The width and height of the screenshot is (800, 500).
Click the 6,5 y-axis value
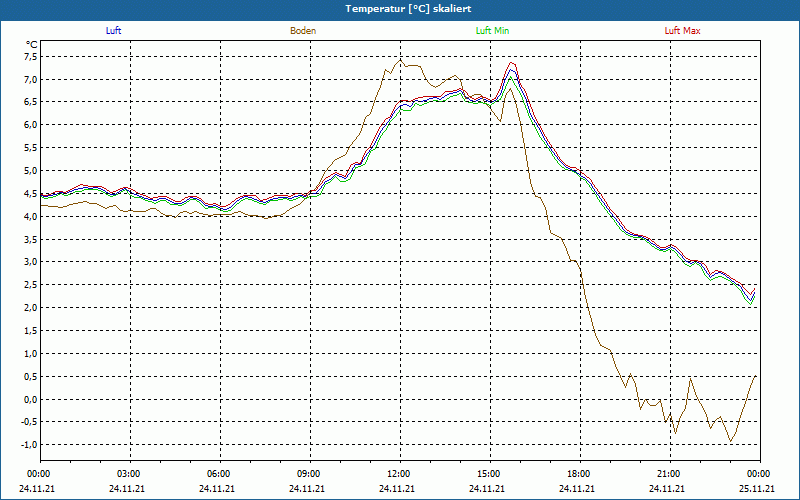click(31, 102)
